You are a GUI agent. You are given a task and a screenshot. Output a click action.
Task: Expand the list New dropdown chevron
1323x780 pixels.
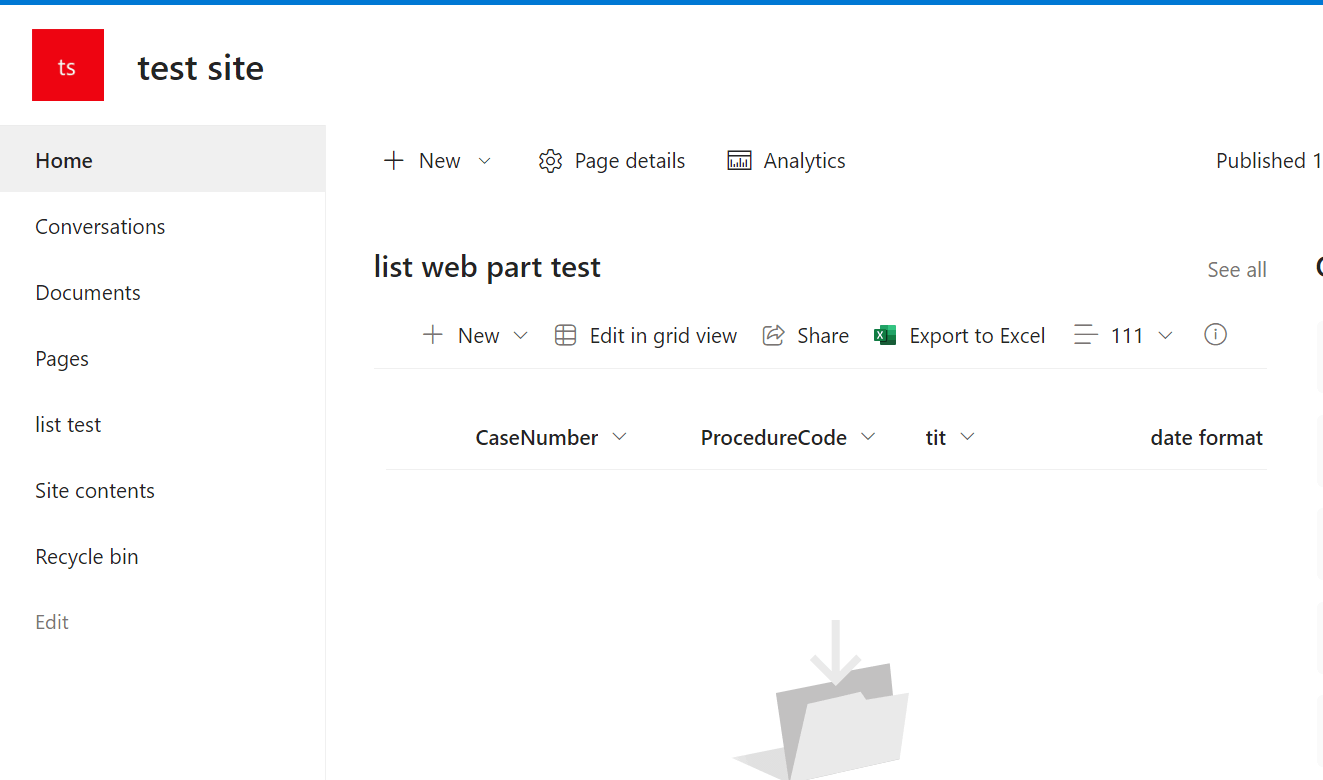[520, 335]
